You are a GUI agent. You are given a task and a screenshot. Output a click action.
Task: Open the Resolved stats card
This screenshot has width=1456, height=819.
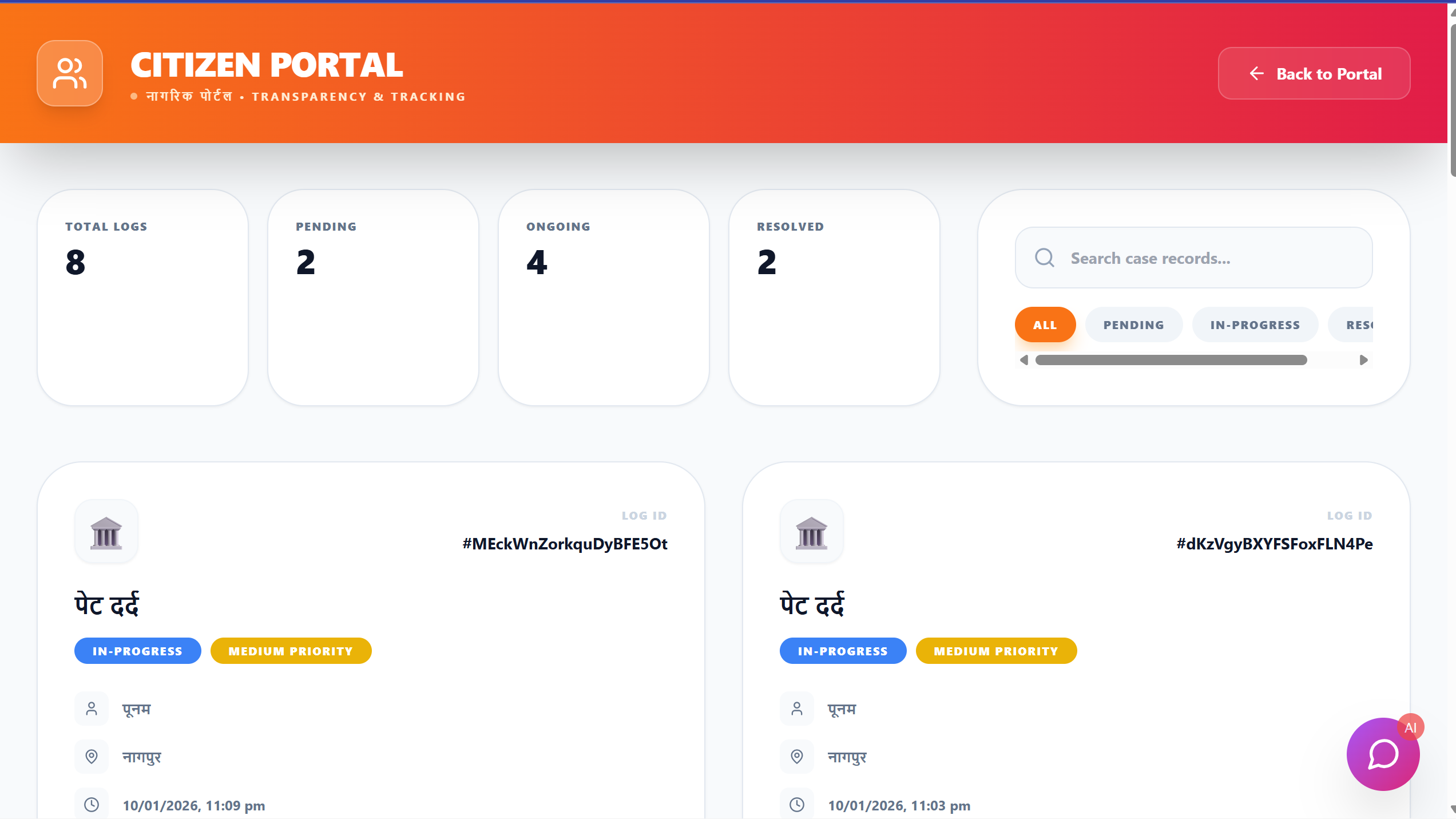click(x=834, y=297)
